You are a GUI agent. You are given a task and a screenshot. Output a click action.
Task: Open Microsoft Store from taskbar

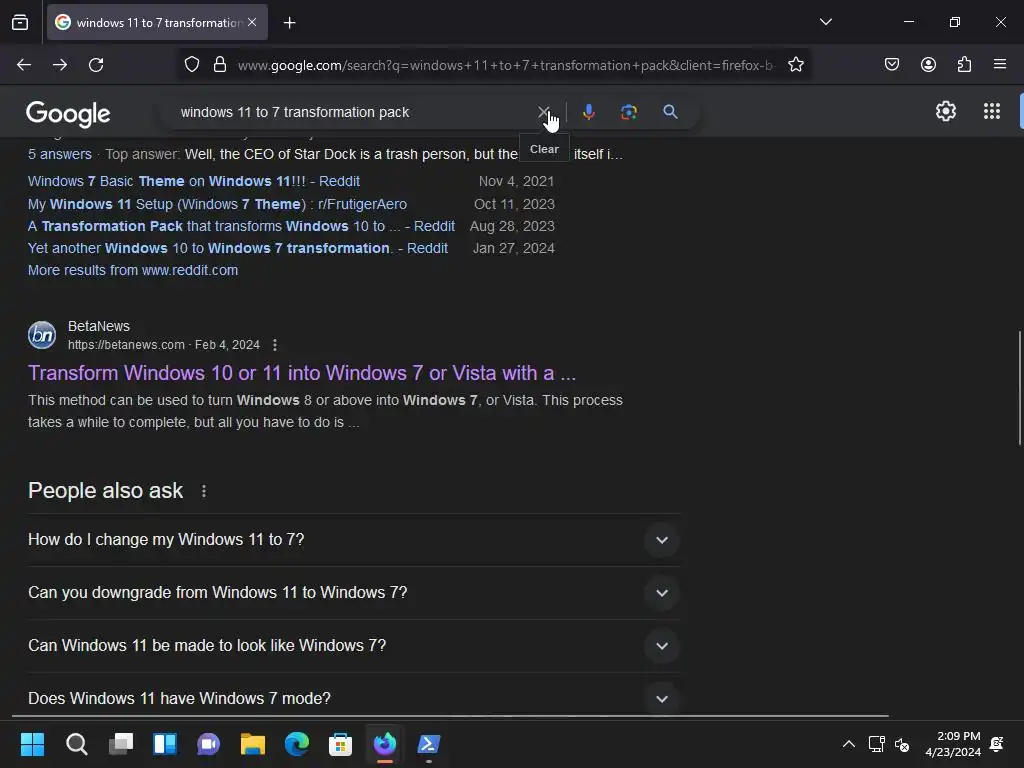point(340,744)
